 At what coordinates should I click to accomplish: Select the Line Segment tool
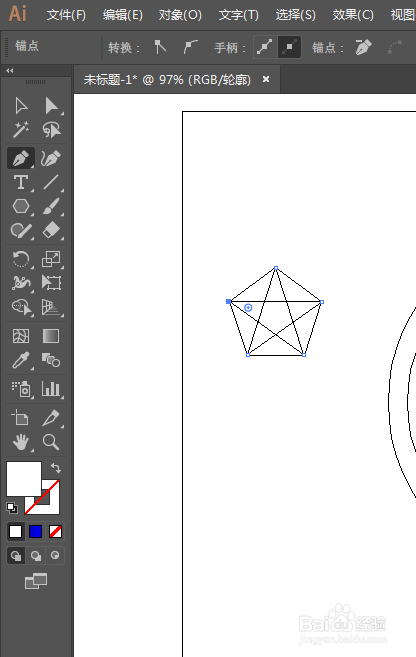click(51, 182)
